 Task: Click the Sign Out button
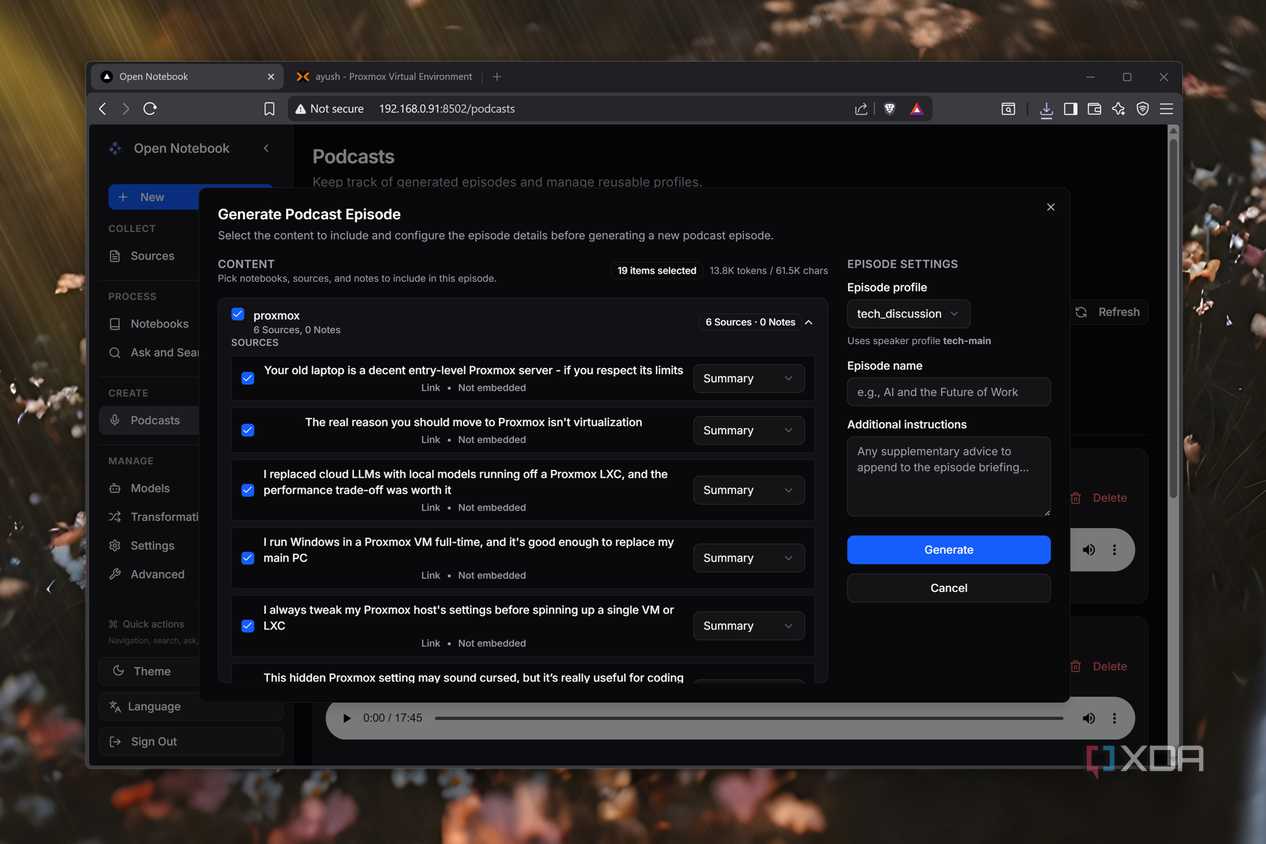click(191, 741)
